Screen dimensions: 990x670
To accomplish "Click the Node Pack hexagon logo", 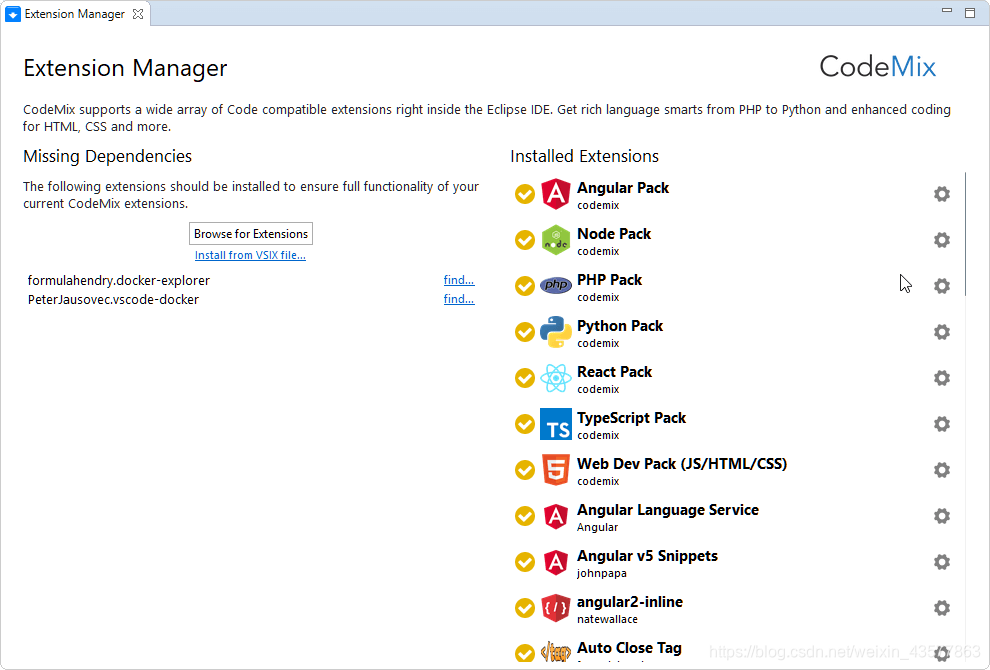I will click(556, 240).
